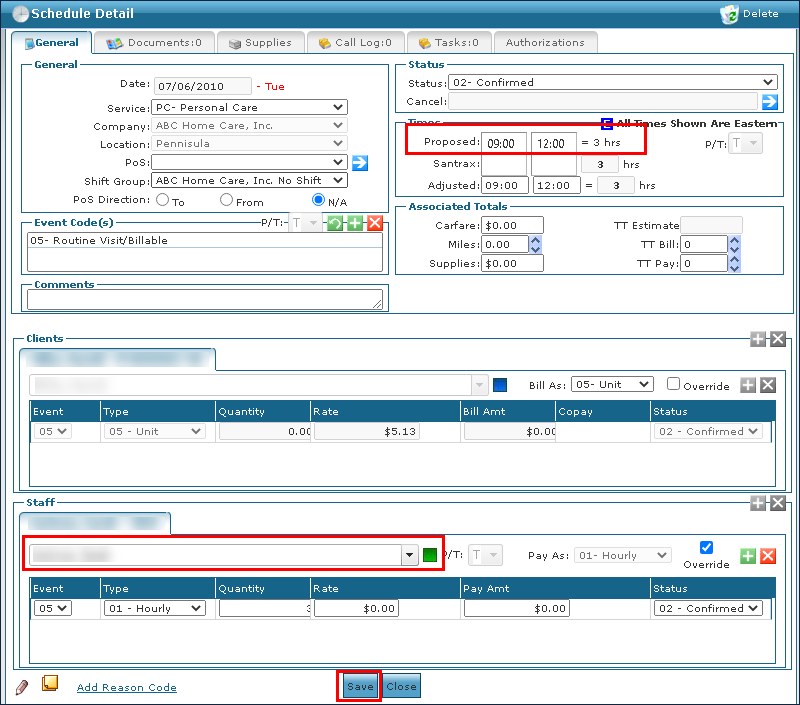The image size is (800, 705).
Task: Uncheck the staff Override checkbox
Action: click(x=706, y=547)
